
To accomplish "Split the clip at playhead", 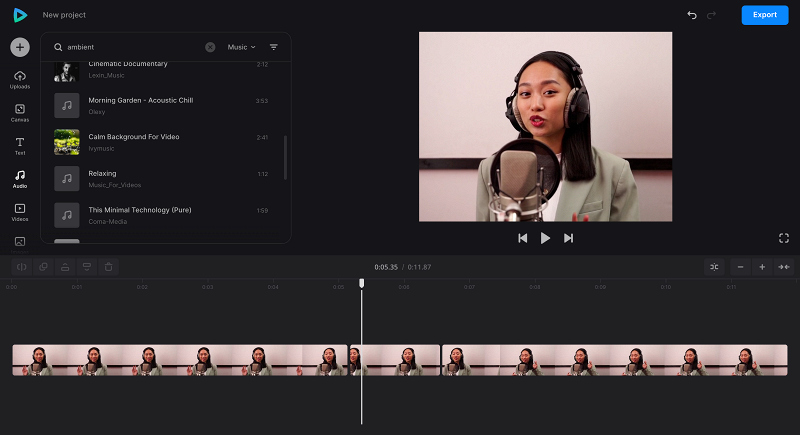I will [x=21, y=267].
